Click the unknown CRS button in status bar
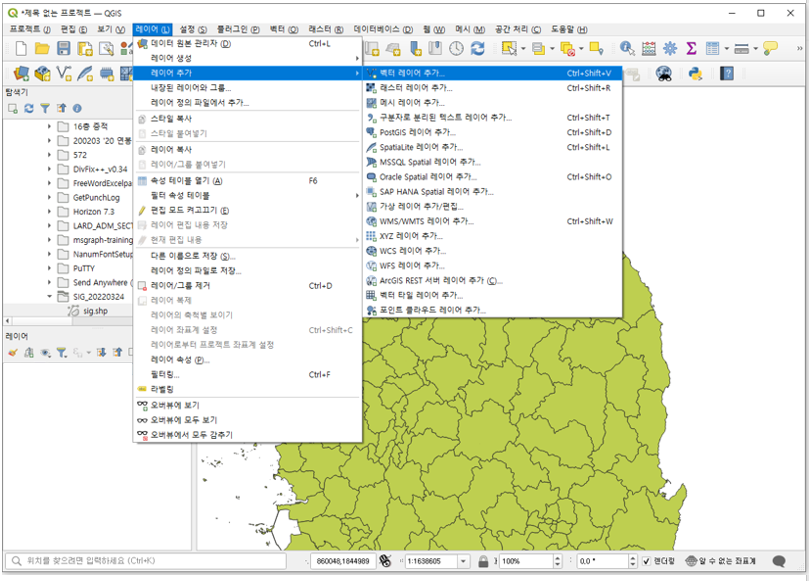This screenshot has height=581, width=809. (720, 561)
